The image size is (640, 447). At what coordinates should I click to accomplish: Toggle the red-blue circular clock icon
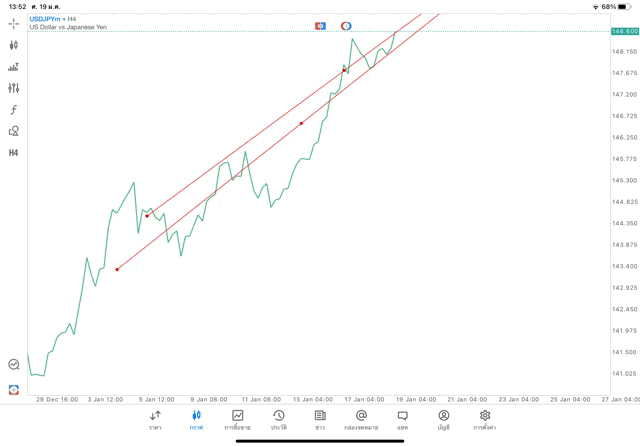[x=346, y=26]
